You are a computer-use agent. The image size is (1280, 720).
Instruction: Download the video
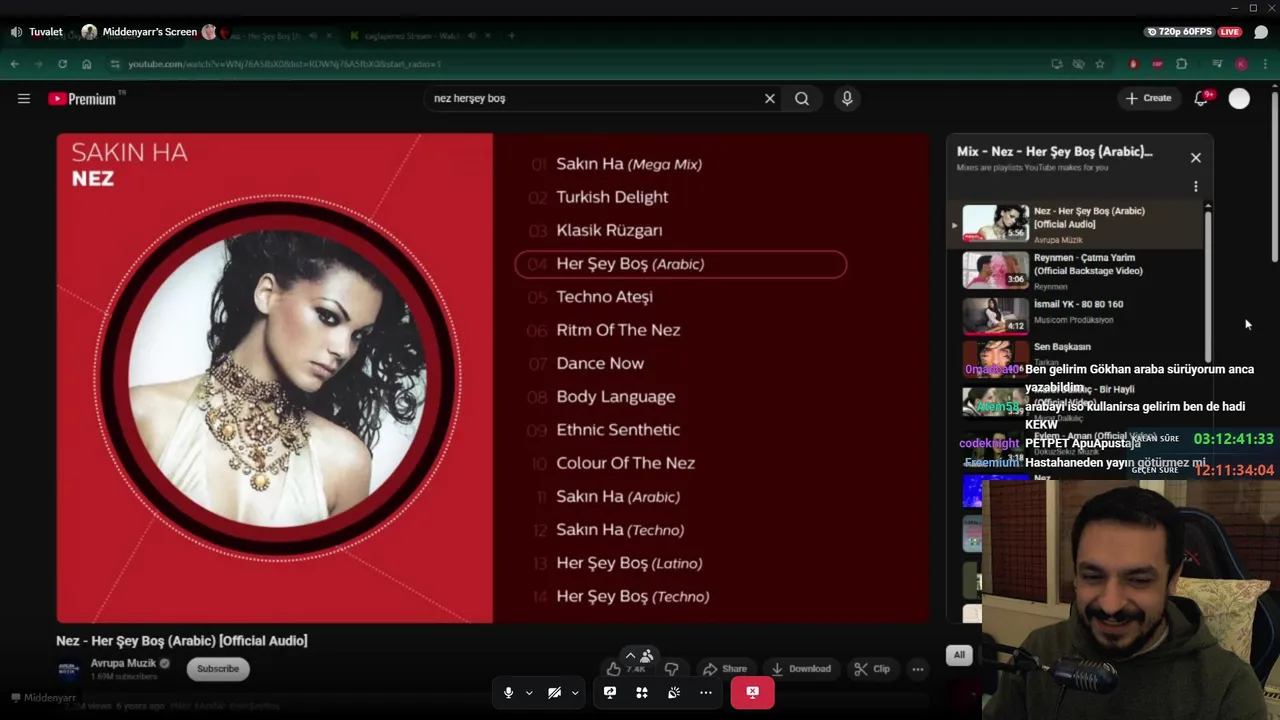pos(801,669)
